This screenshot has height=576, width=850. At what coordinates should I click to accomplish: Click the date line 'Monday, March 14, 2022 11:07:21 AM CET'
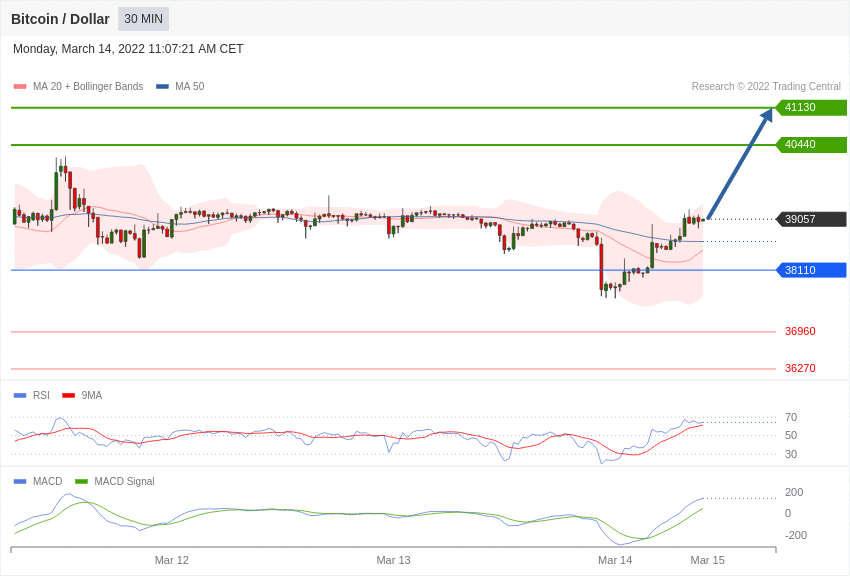(x=128, y=49)
